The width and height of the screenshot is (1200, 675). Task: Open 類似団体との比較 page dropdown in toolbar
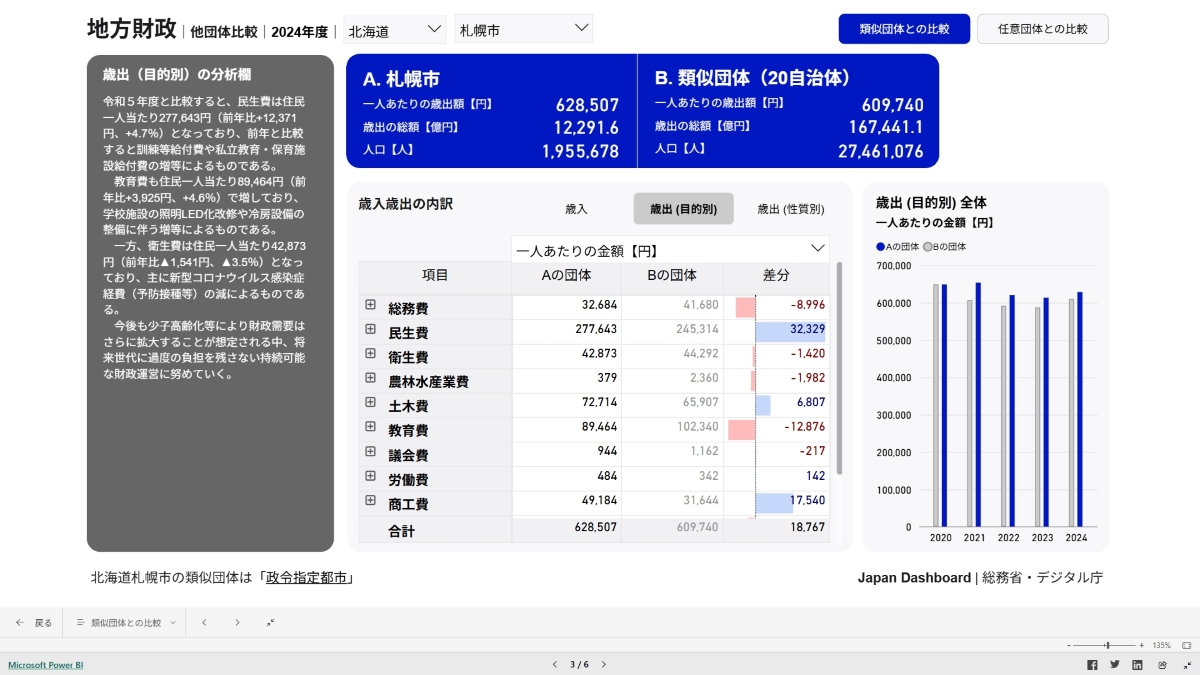click(126, 622)
